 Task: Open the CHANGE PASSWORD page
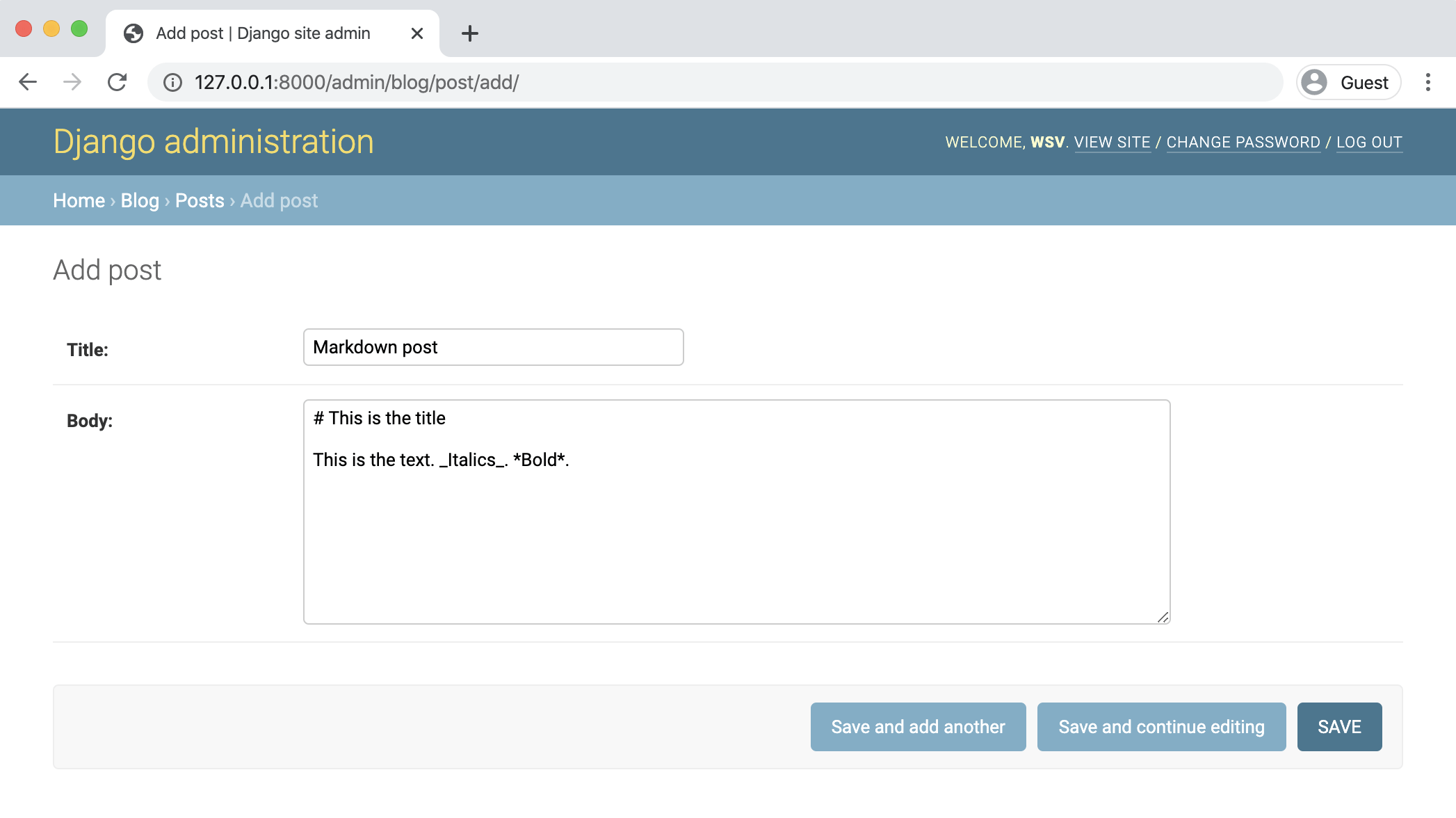coord(1243,142)
